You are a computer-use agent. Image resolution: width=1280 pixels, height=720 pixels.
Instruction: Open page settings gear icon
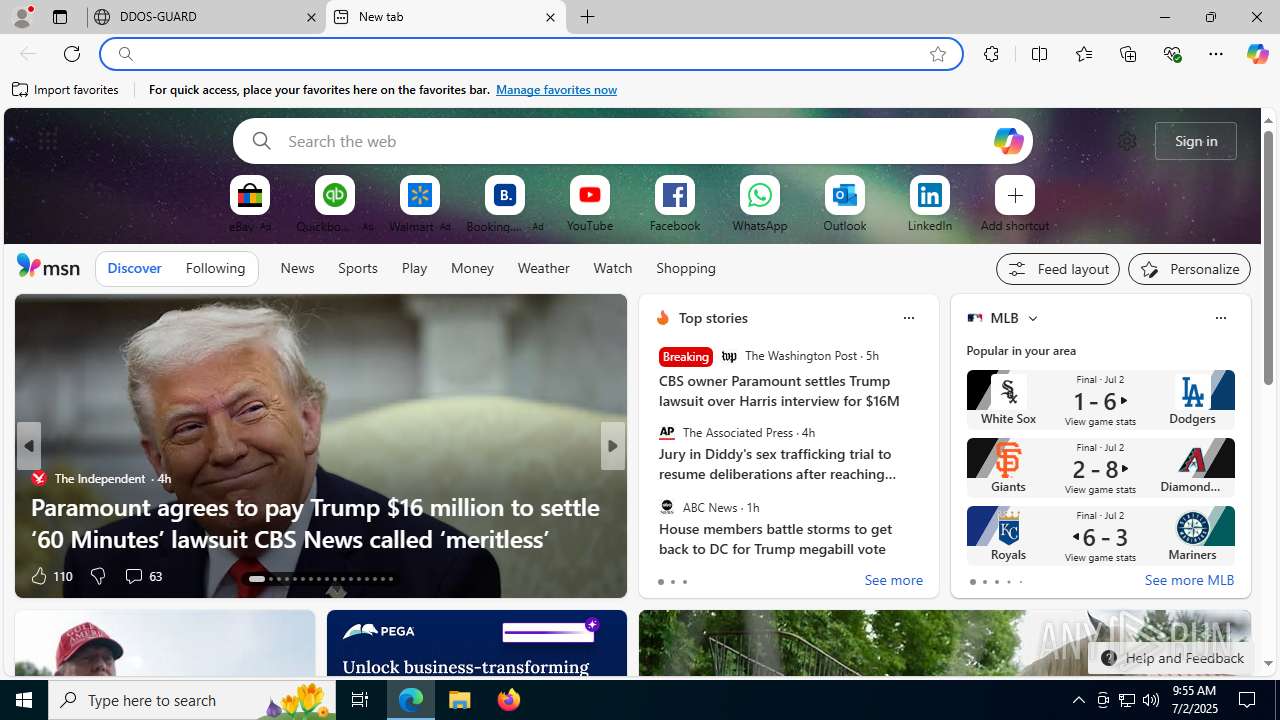[x=1127, y=141]
